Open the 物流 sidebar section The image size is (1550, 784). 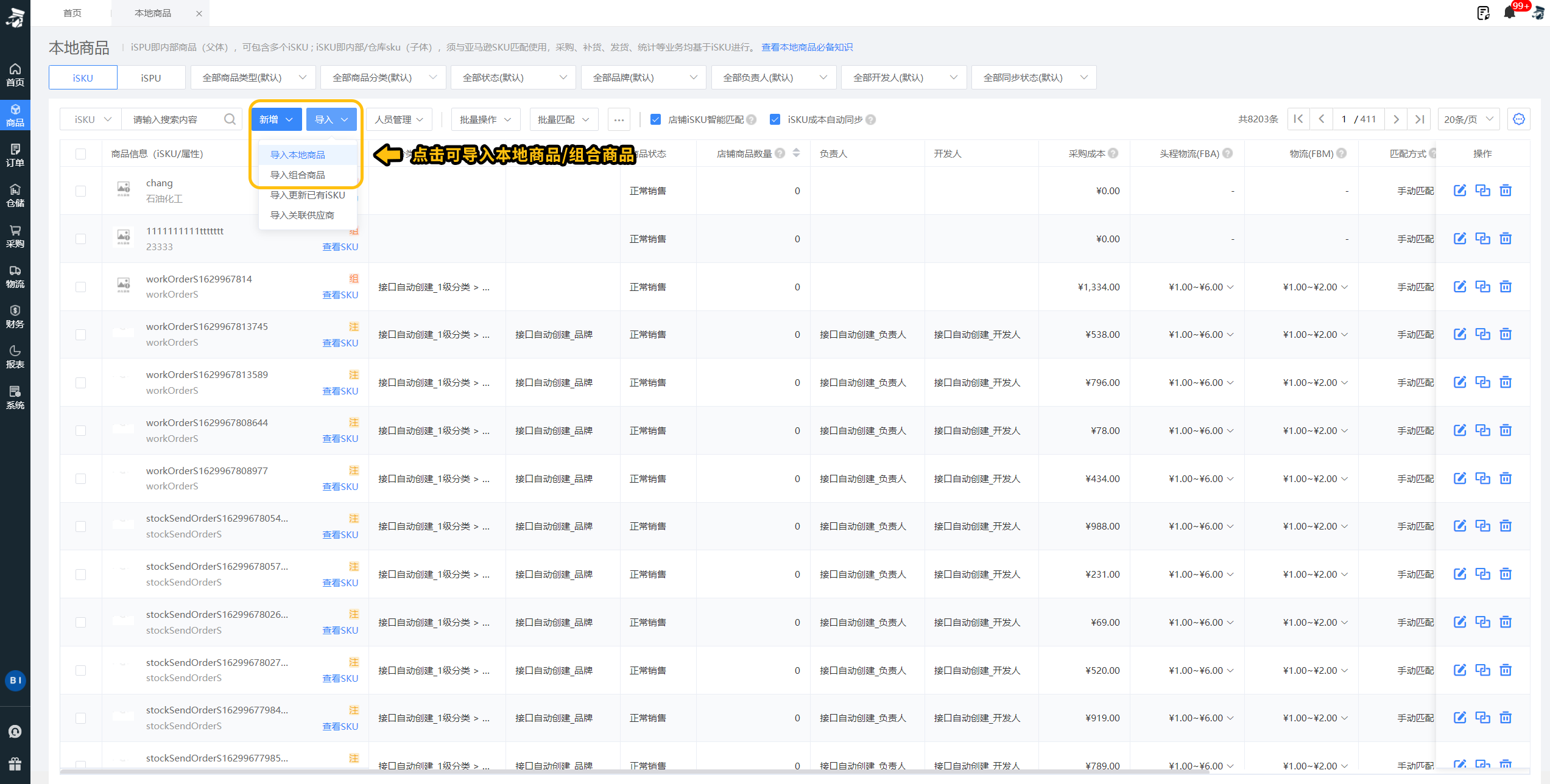click(x=15, y=276)
